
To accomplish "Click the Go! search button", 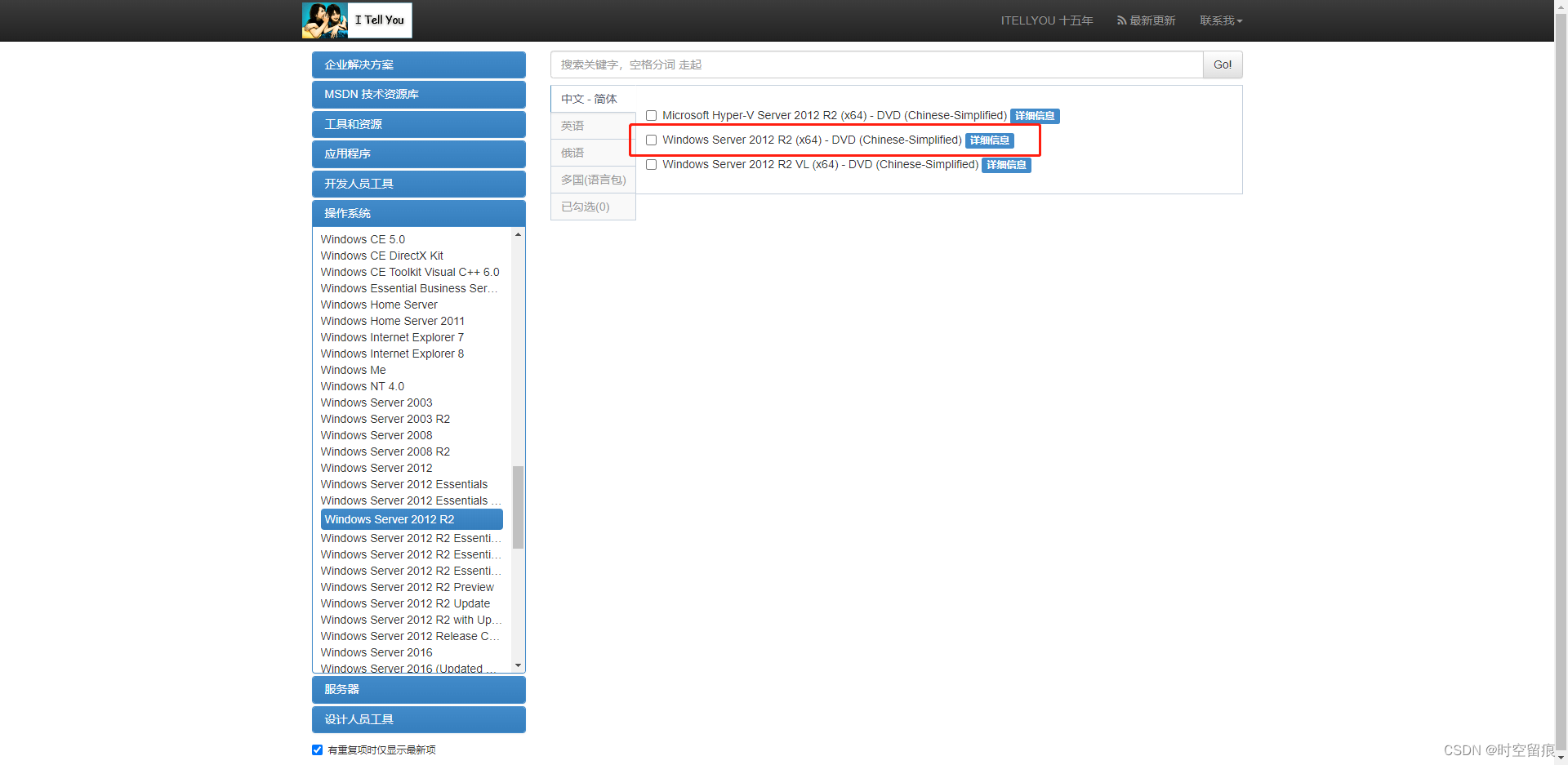I will (1222, 64).
